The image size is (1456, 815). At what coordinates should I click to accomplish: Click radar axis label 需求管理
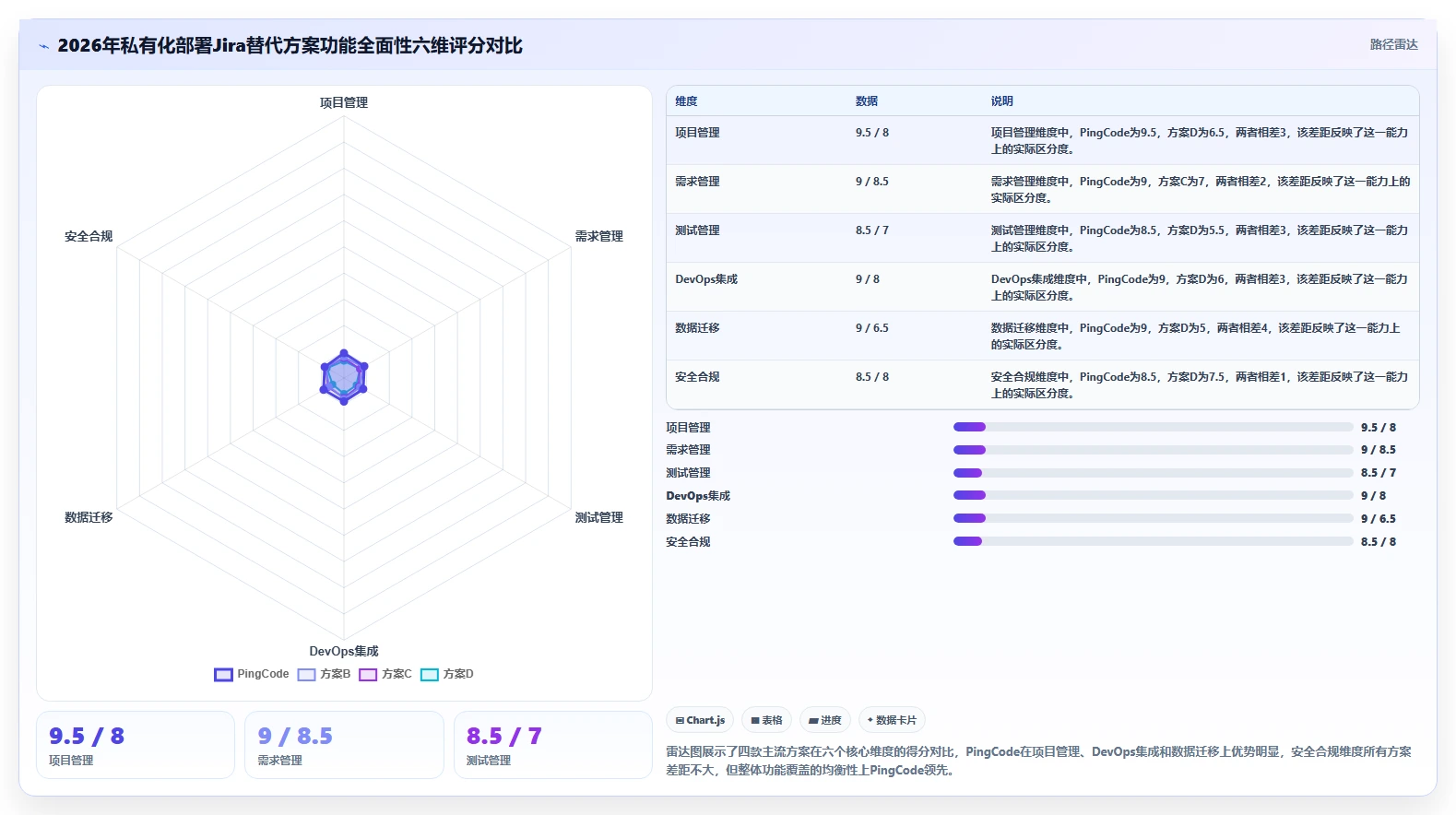tap(599, 237)
